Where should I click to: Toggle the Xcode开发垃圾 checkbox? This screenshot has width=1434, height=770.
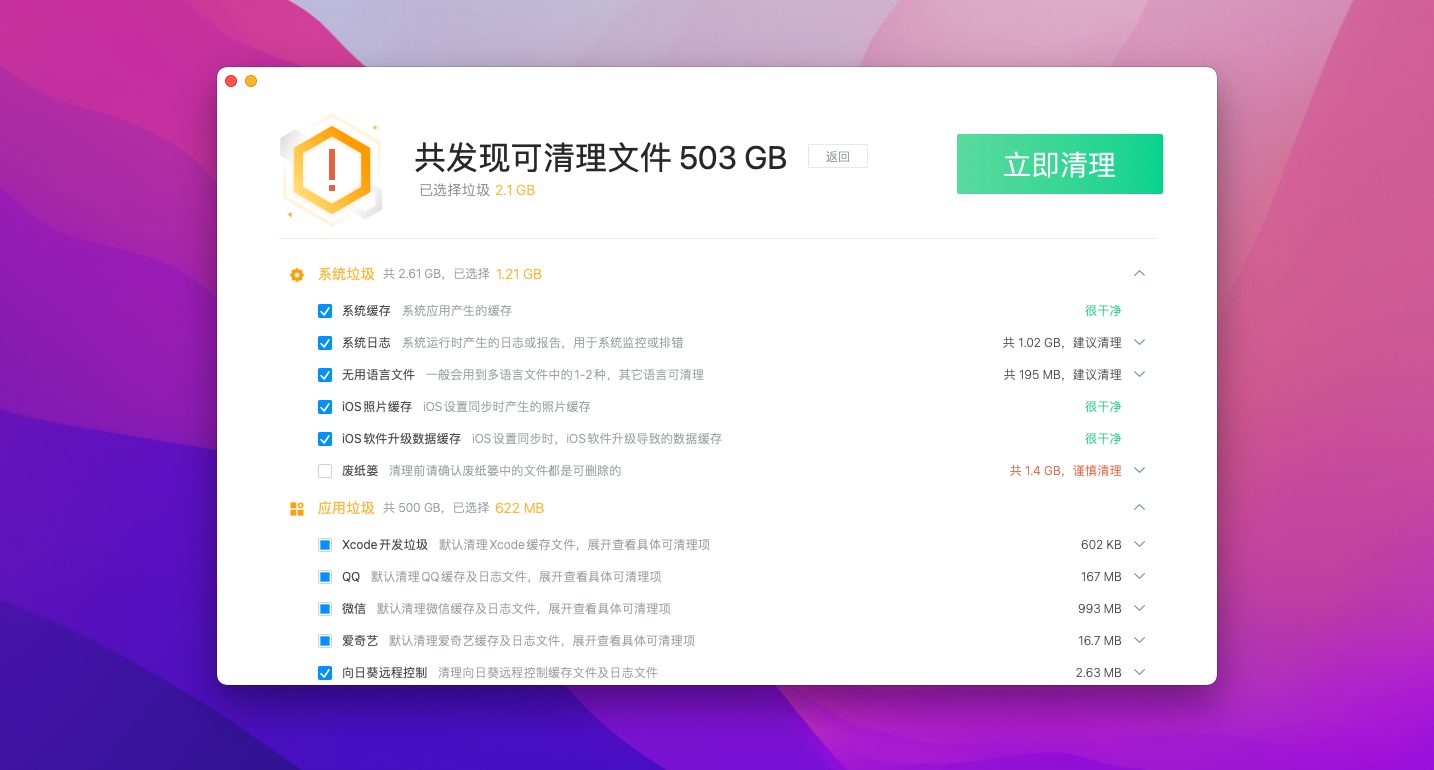[x=325, y=545]
